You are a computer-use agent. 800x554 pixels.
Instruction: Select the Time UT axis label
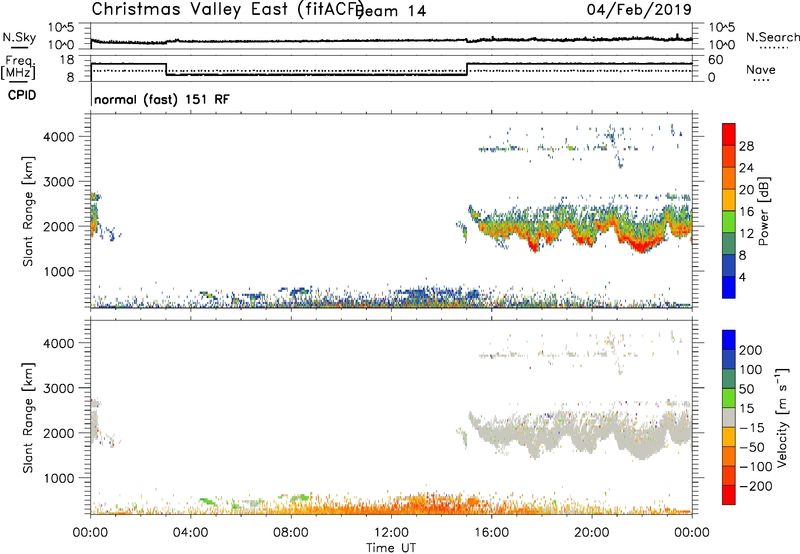tap(391, 548)
